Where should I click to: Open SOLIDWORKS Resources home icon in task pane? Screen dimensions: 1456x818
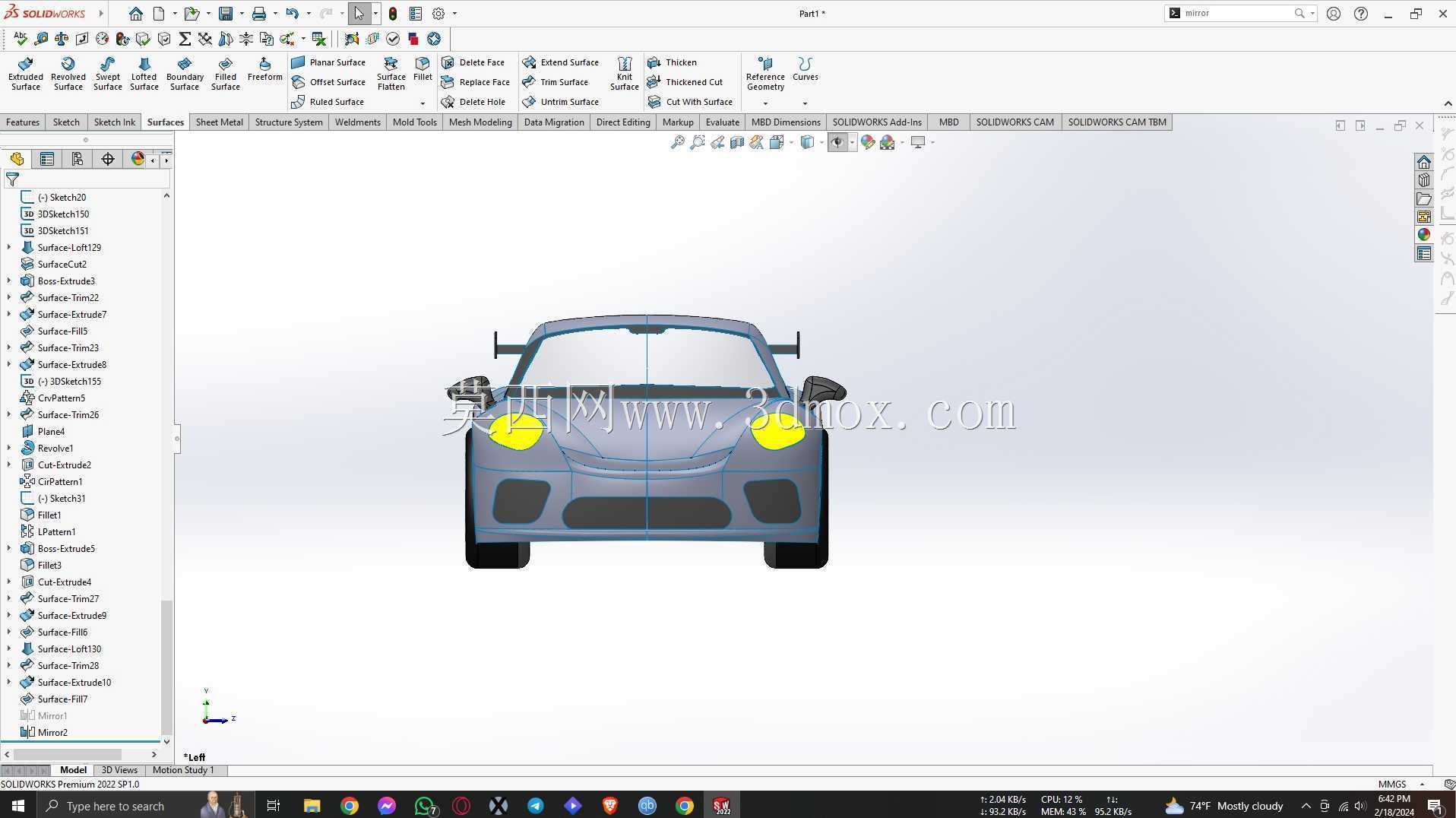(1423, 162)
